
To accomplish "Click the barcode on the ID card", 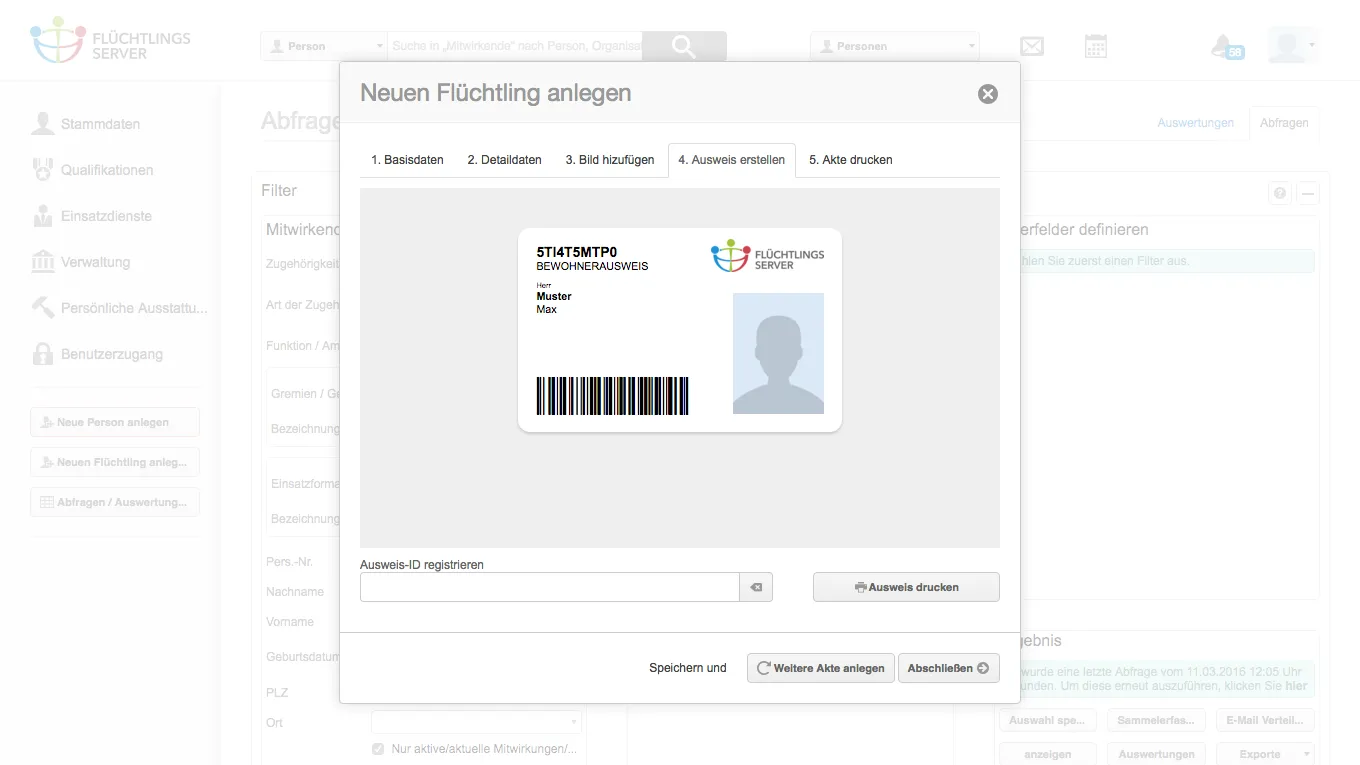I will (613, 396).
